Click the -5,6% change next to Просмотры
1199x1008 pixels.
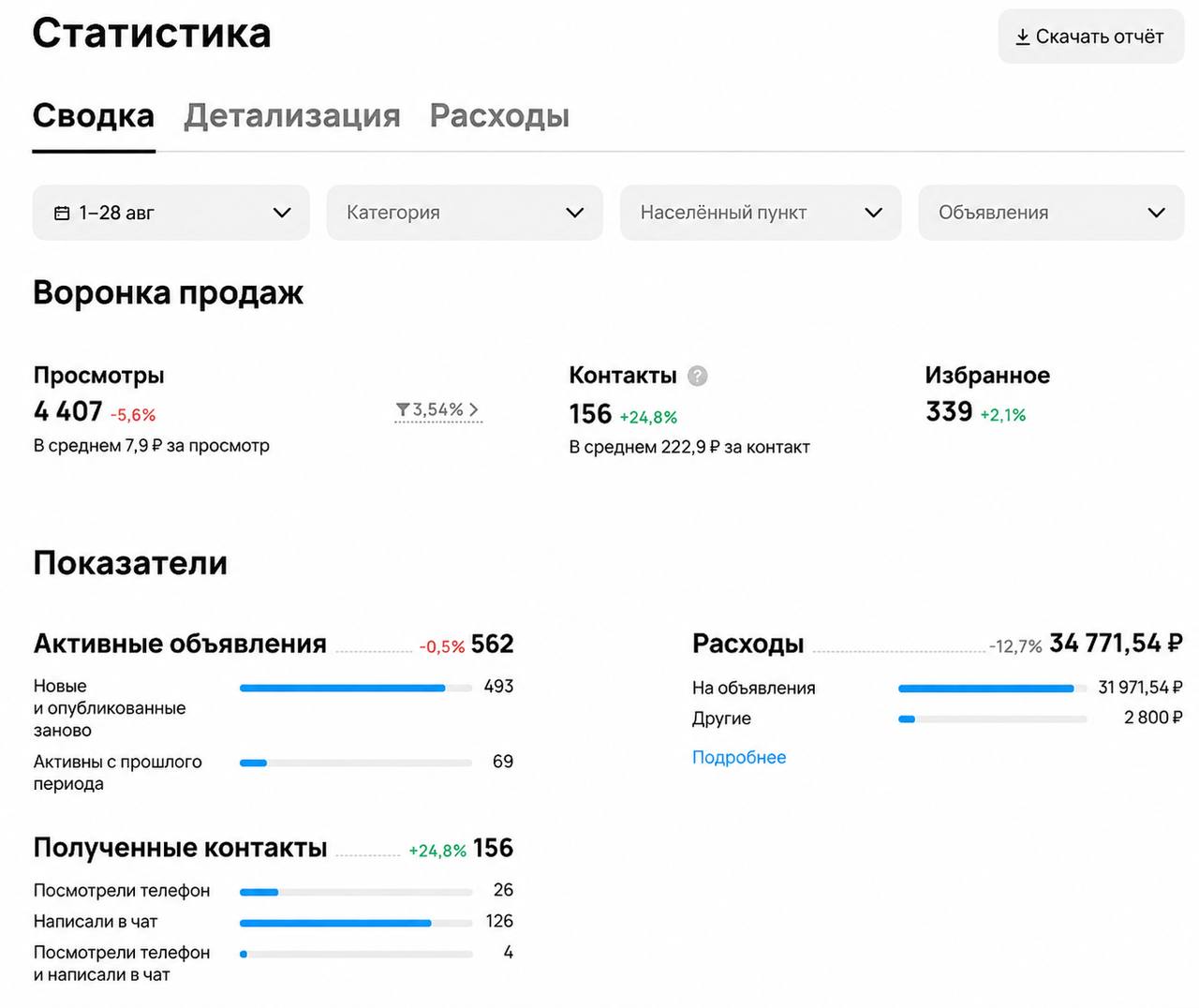tap(133, 415)
